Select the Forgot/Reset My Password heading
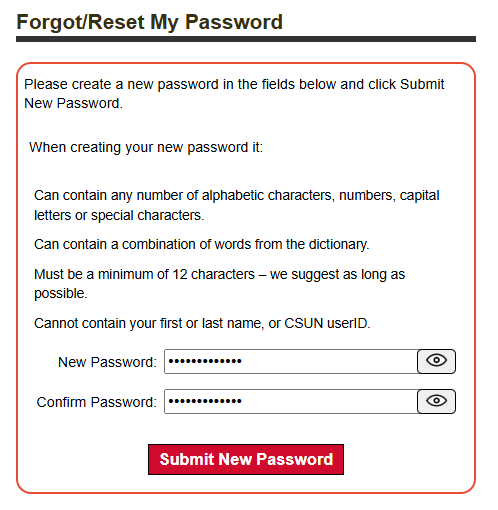This screenshot has width=498, height=510. point(150,22)
